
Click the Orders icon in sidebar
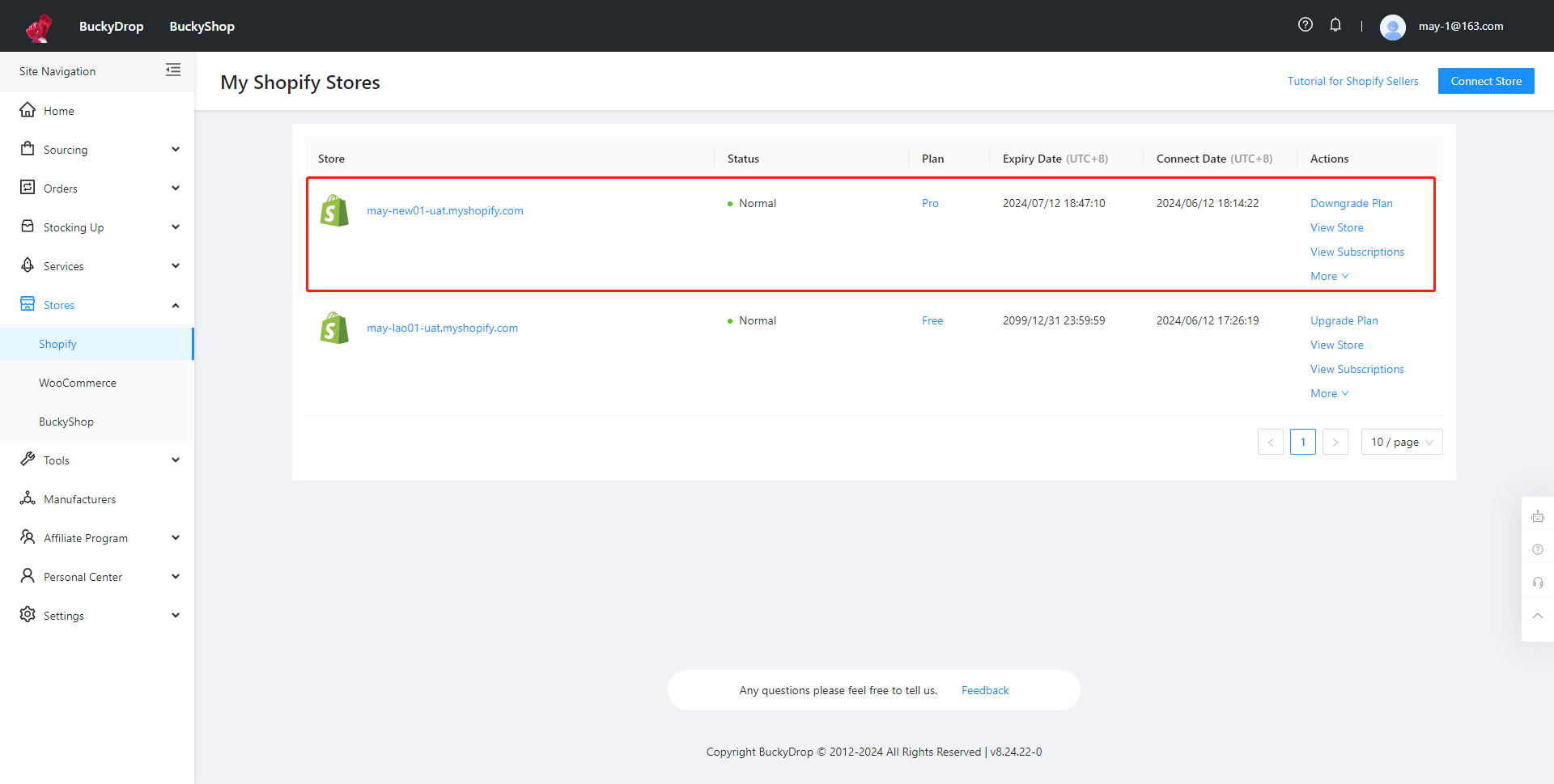28,188
